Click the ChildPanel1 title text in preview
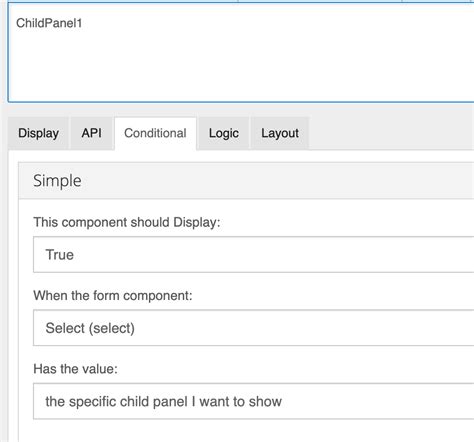This screenshot has height=442, width=474. [x=49, y=23]
